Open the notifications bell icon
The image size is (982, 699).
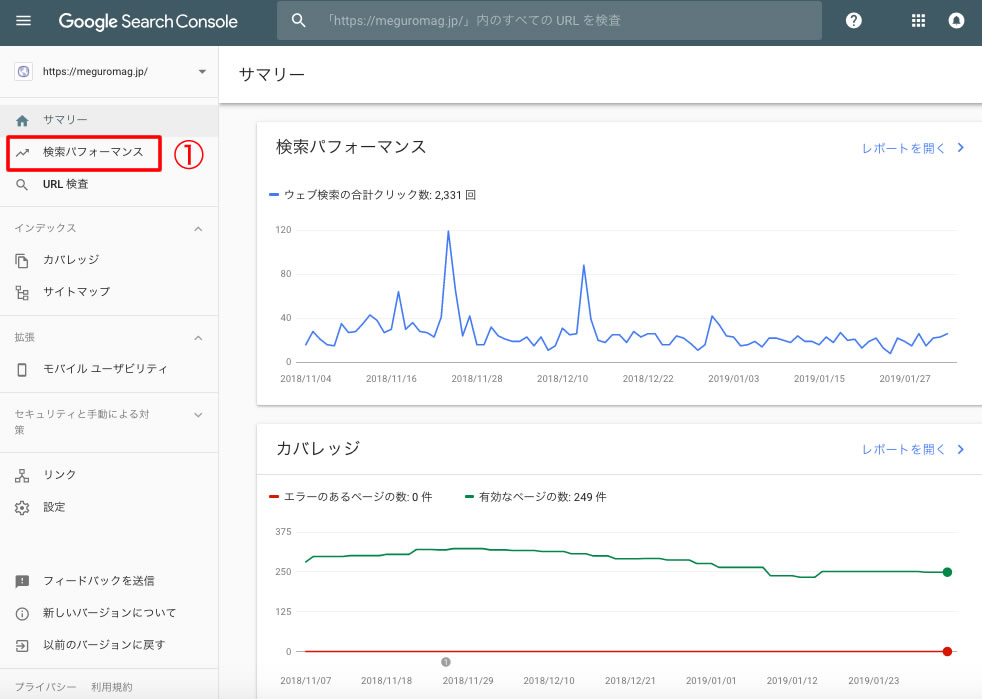coord(956,21)
